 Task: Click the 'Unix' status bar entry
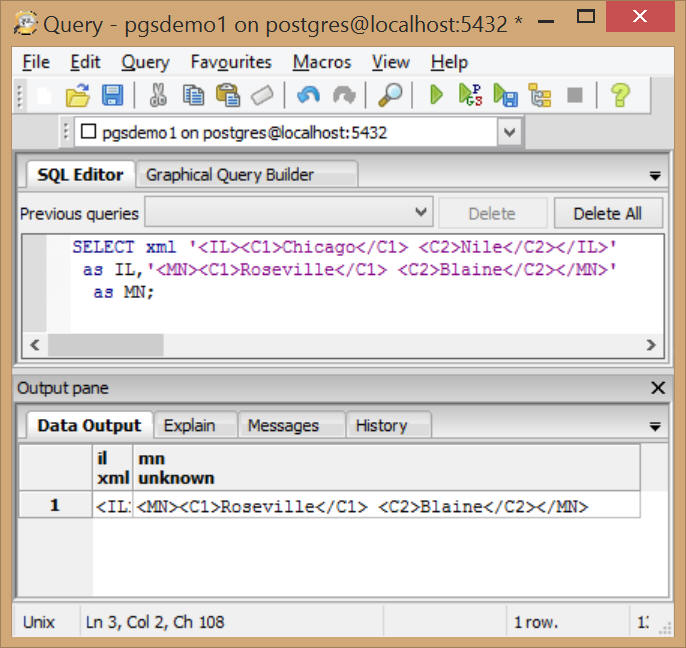click(38, 622)
